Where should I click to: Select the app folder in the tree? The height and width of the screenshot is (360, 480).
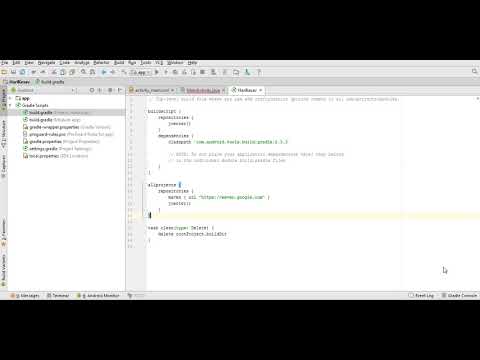point(23,98)
